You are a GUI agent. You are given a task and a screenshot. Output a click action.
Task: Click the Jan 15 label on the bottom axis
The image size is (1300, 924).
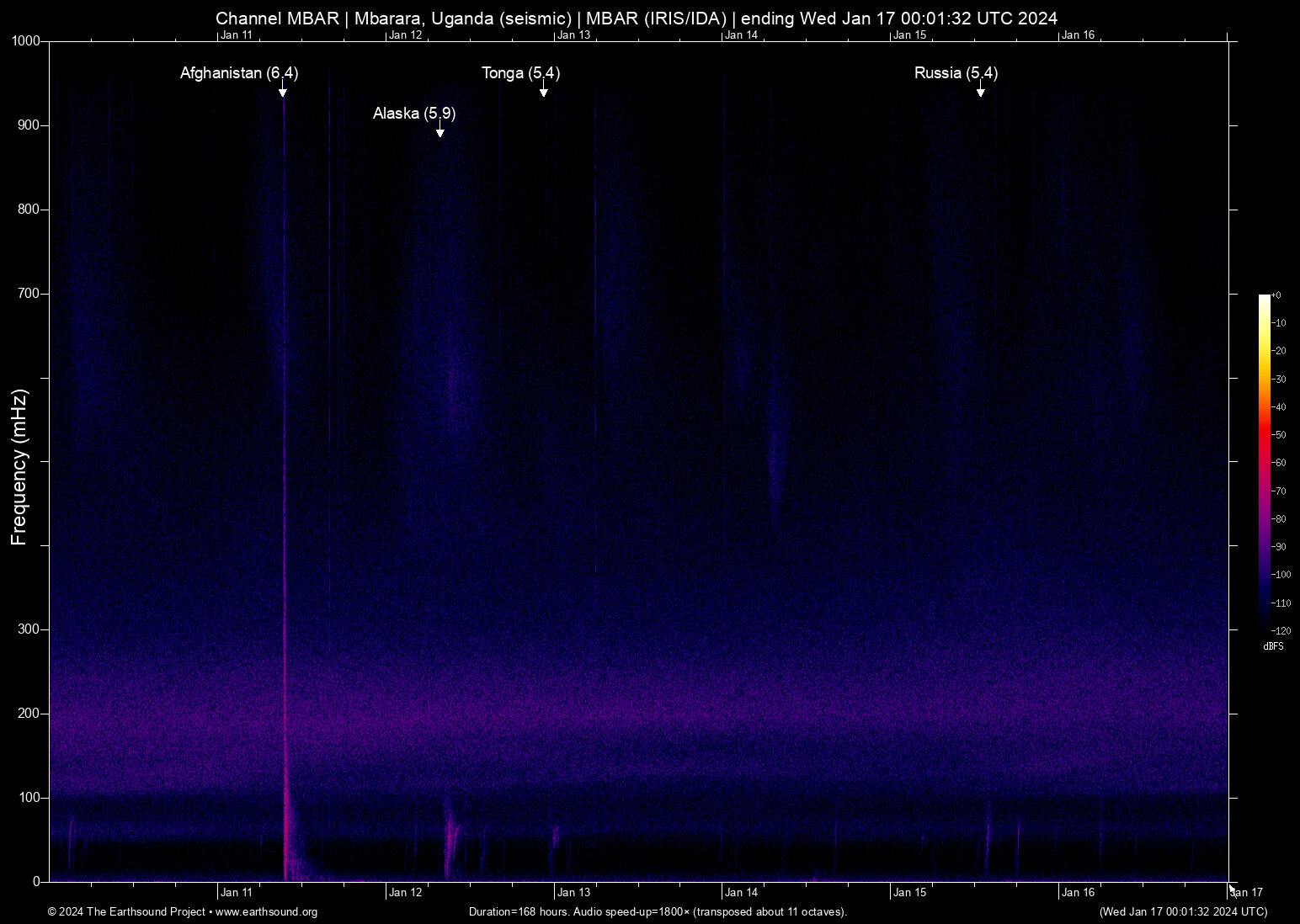pos(909,893)
